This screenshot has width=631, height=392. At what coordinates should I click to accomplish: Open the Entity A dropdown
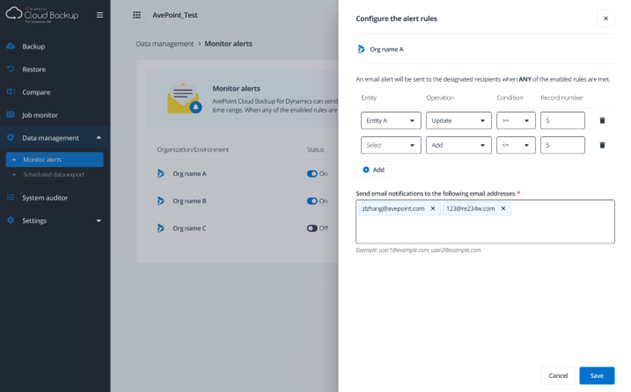coord(391,120)
